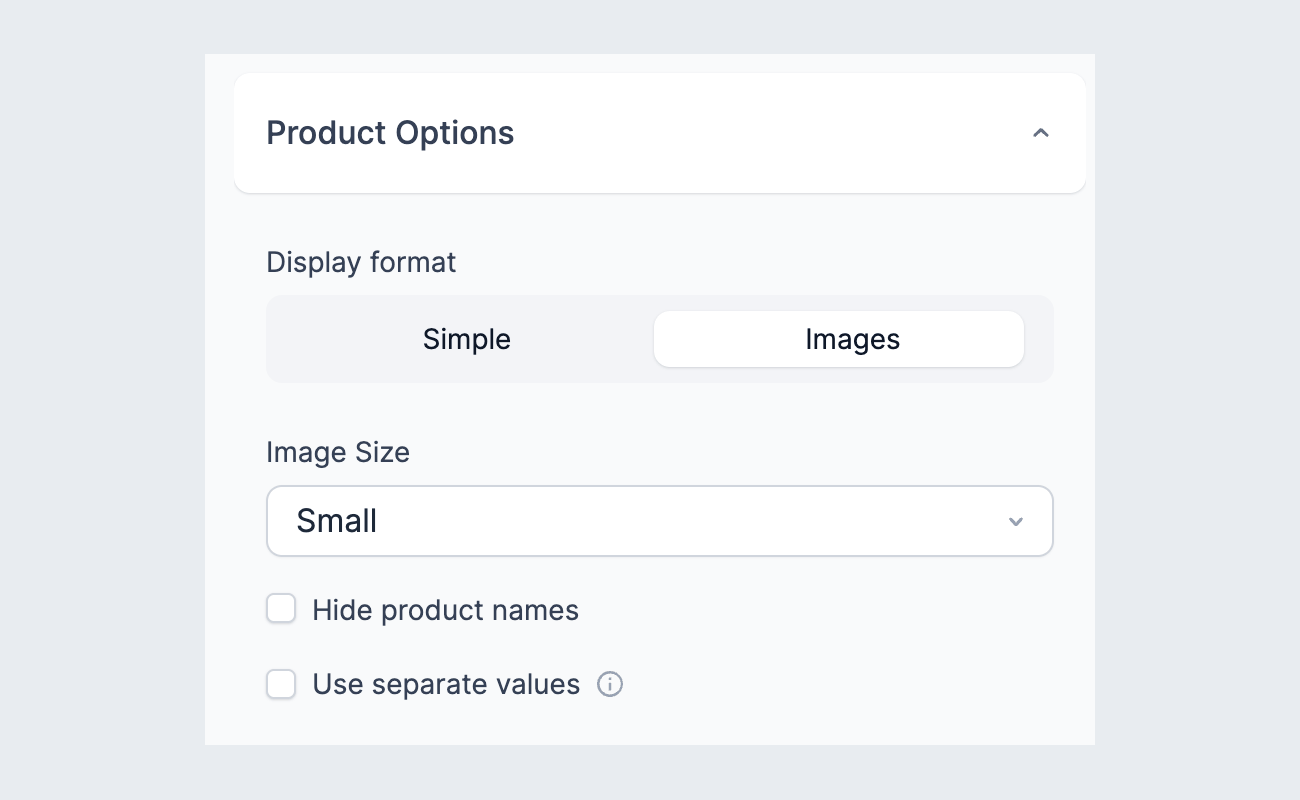This screenshot has height=800, width=1300.
Task: Click the Product Options heading
Action: click(390, 133)
